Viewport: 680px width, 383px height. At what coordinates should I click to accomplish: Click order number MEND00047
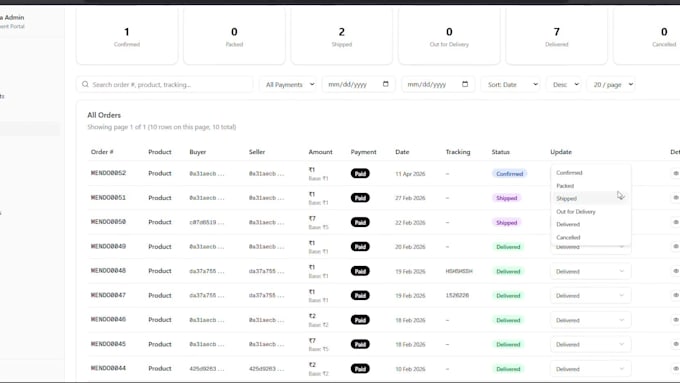(108, 295)
